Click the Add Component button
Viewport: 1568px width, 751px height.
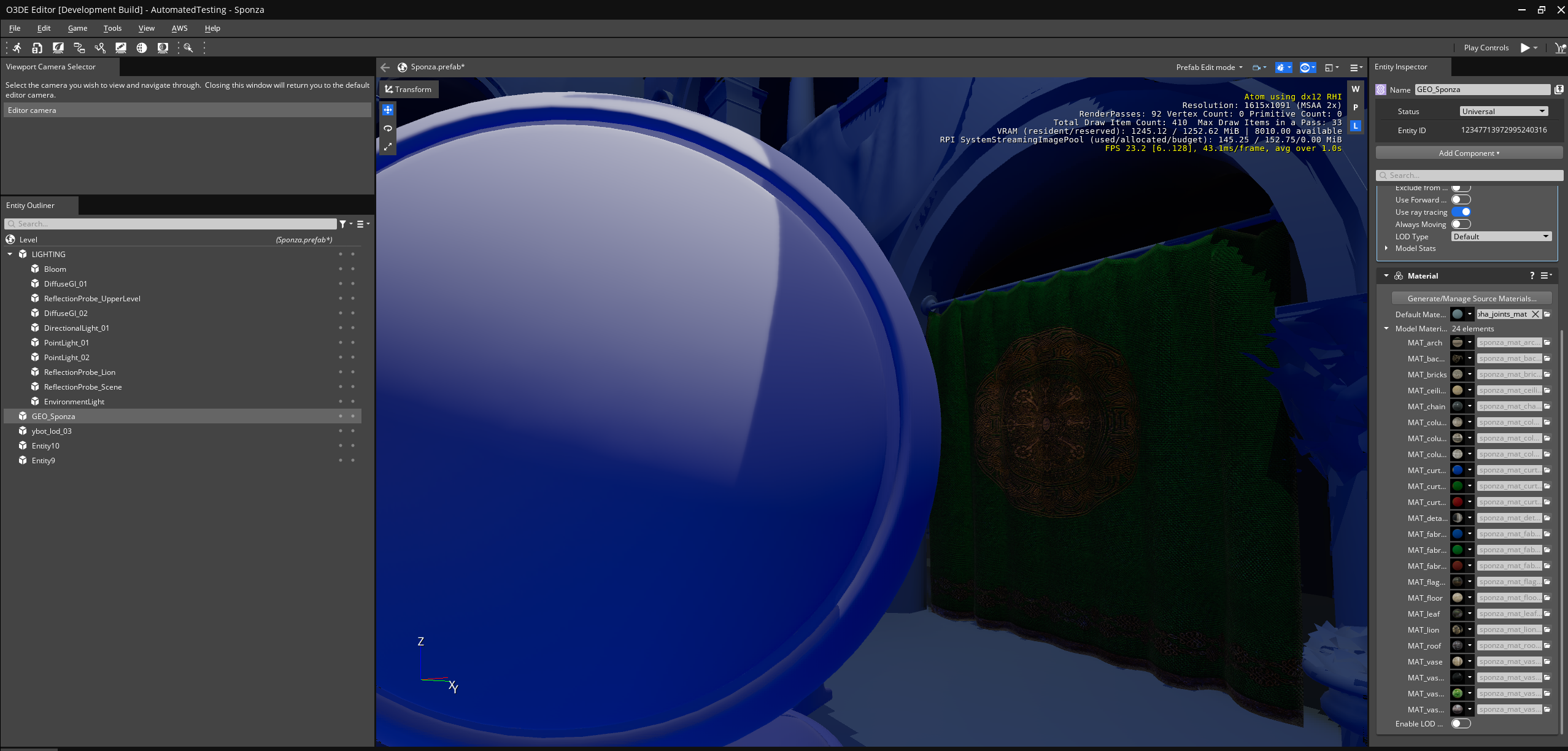1467,152
